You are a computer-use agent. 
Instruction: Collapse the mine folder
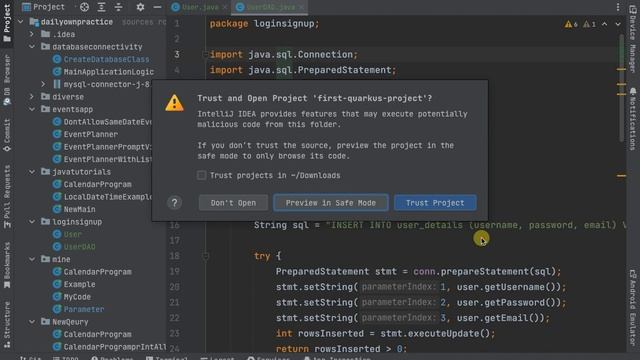[32, 259]
